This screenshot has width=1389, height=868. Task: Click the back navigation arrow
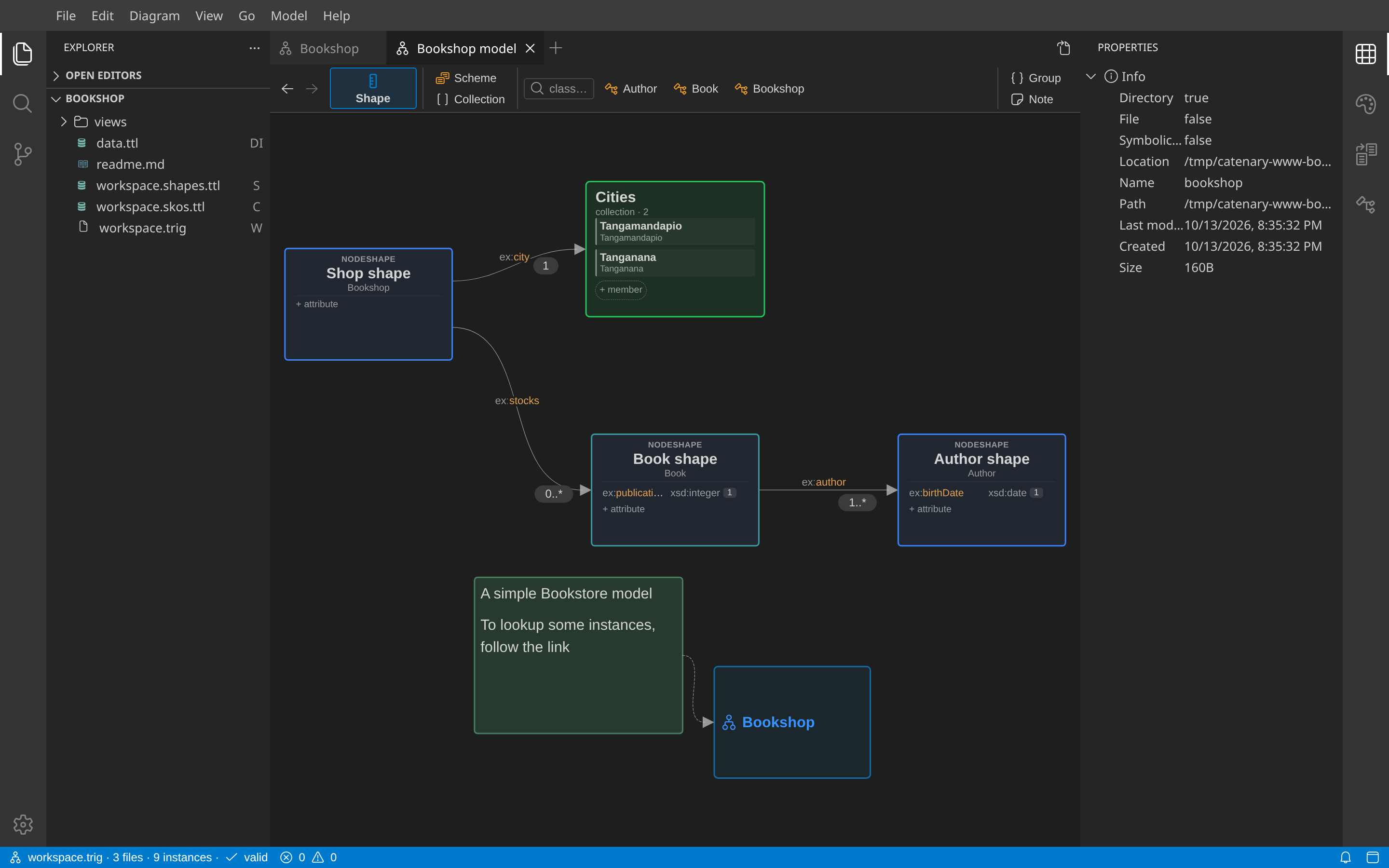point(287,88)
